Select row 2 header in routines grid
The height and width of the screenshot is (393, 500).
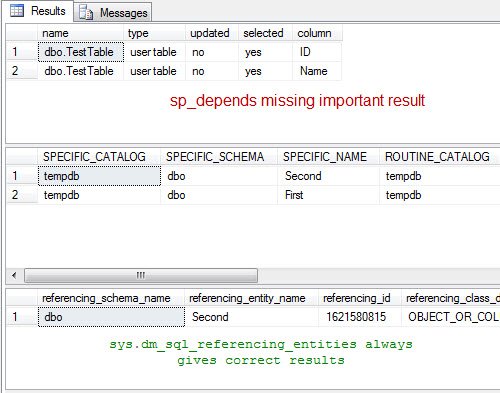tap(22, 195)
